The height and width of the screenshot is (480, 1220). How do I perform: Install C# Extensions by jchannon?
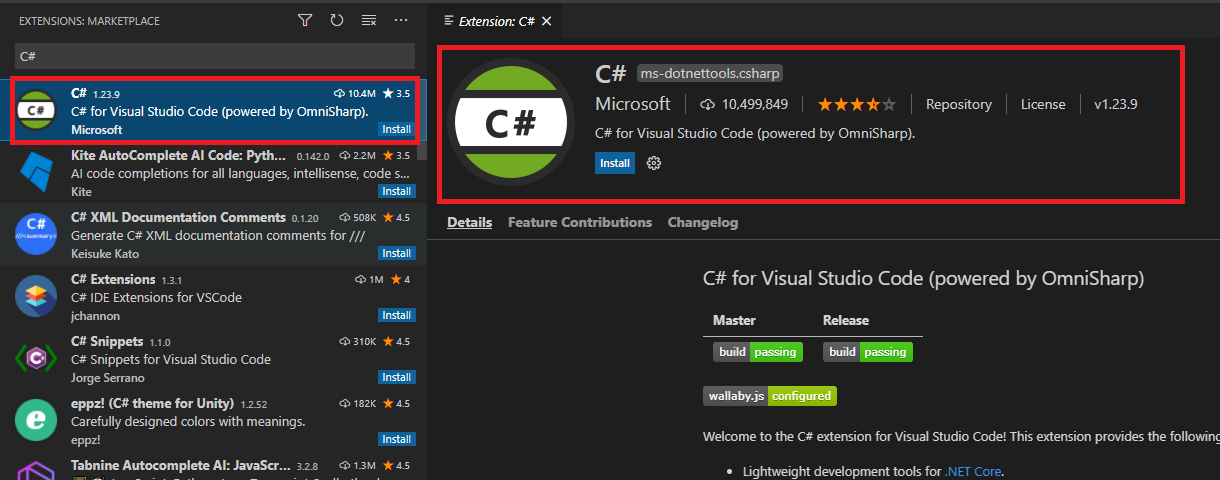click(396, 315)
